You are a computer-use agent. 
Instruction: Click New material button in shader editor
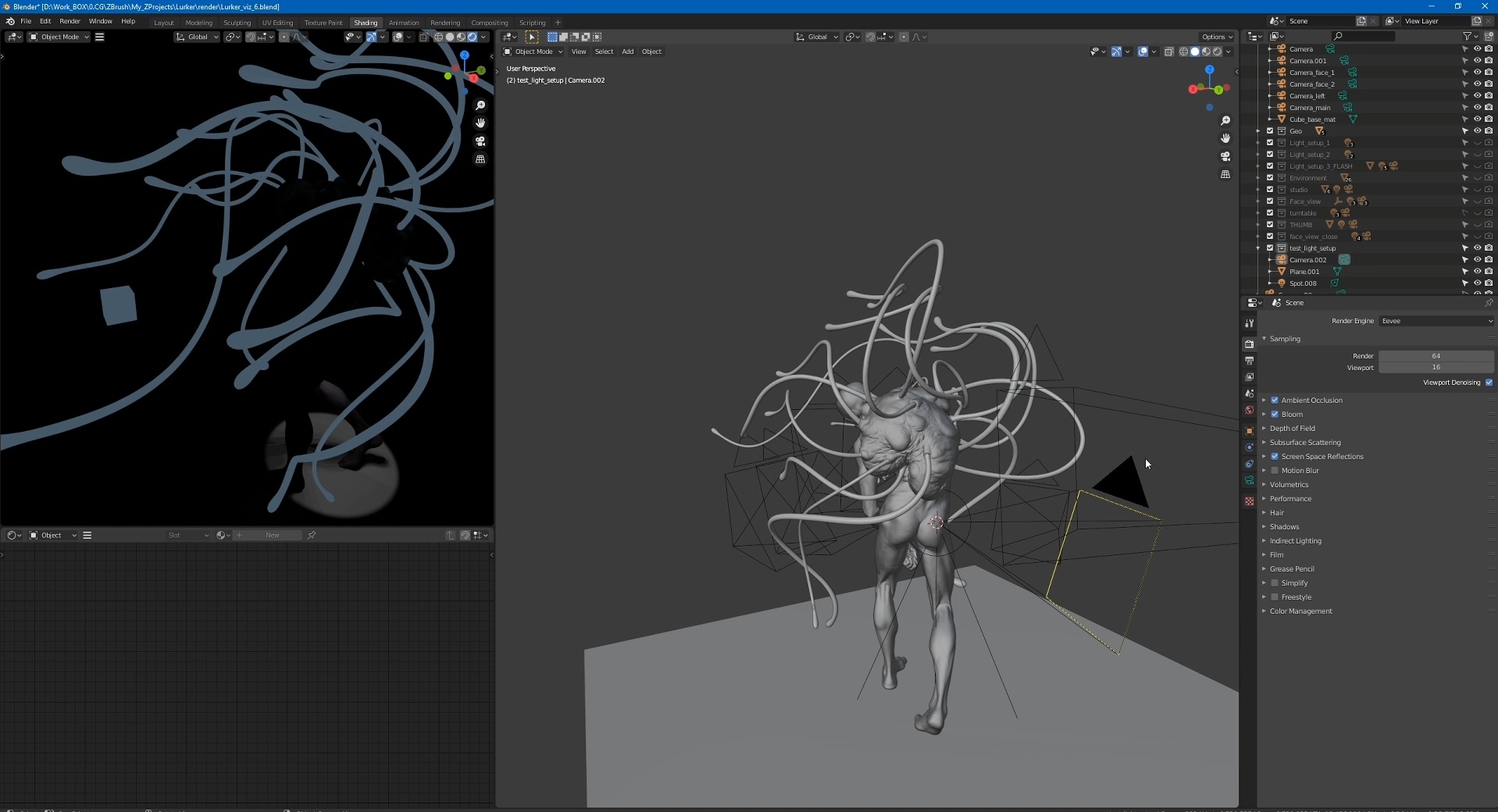point(272,536)
